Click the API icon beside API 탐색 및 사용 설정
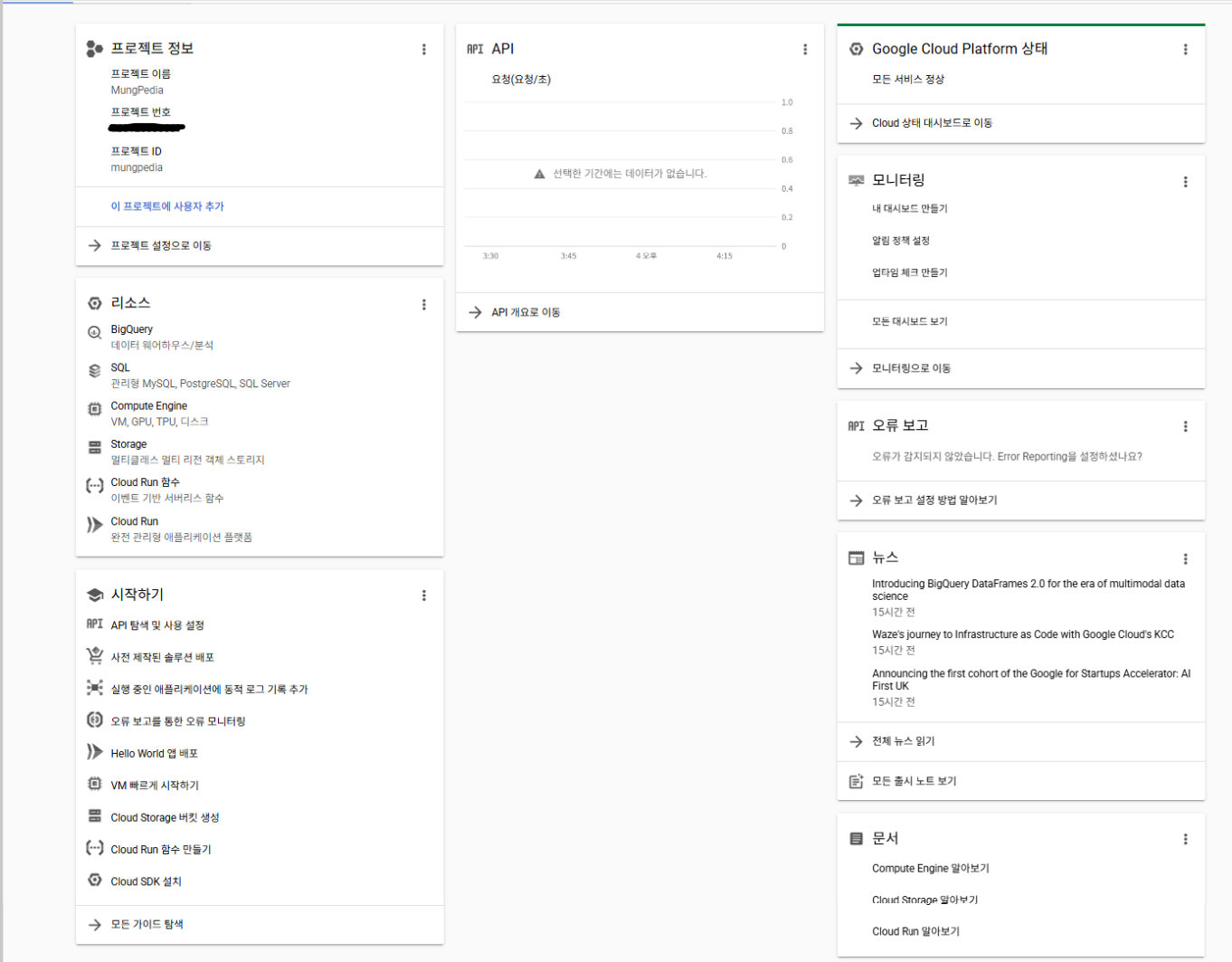Viewport: 1232px width, 962px height. [x=94, y=624]
